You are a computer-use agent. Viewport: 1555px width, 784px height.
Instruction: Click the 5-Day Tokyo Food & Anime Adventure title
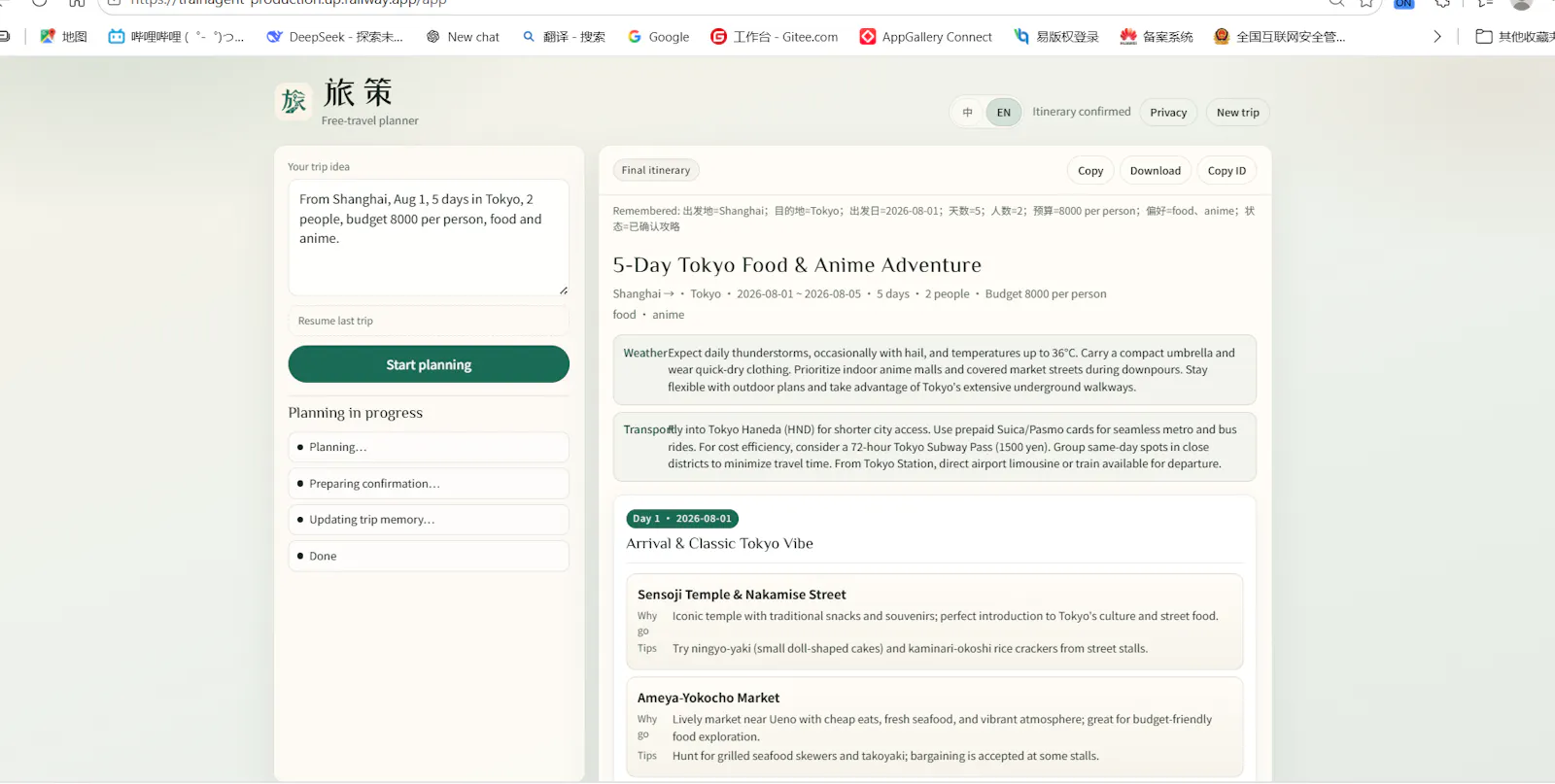click(x=797, y=265)
